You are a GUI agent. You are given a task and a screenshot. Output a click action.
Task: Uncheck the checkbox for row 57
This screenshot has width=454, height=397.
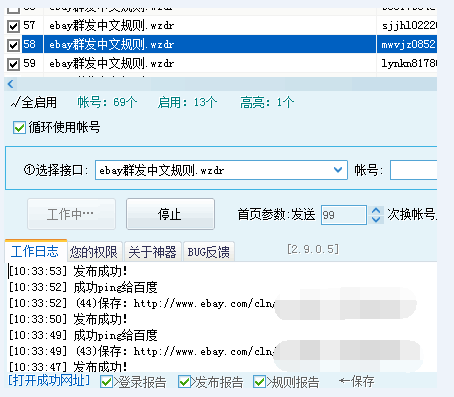[13, 26]
